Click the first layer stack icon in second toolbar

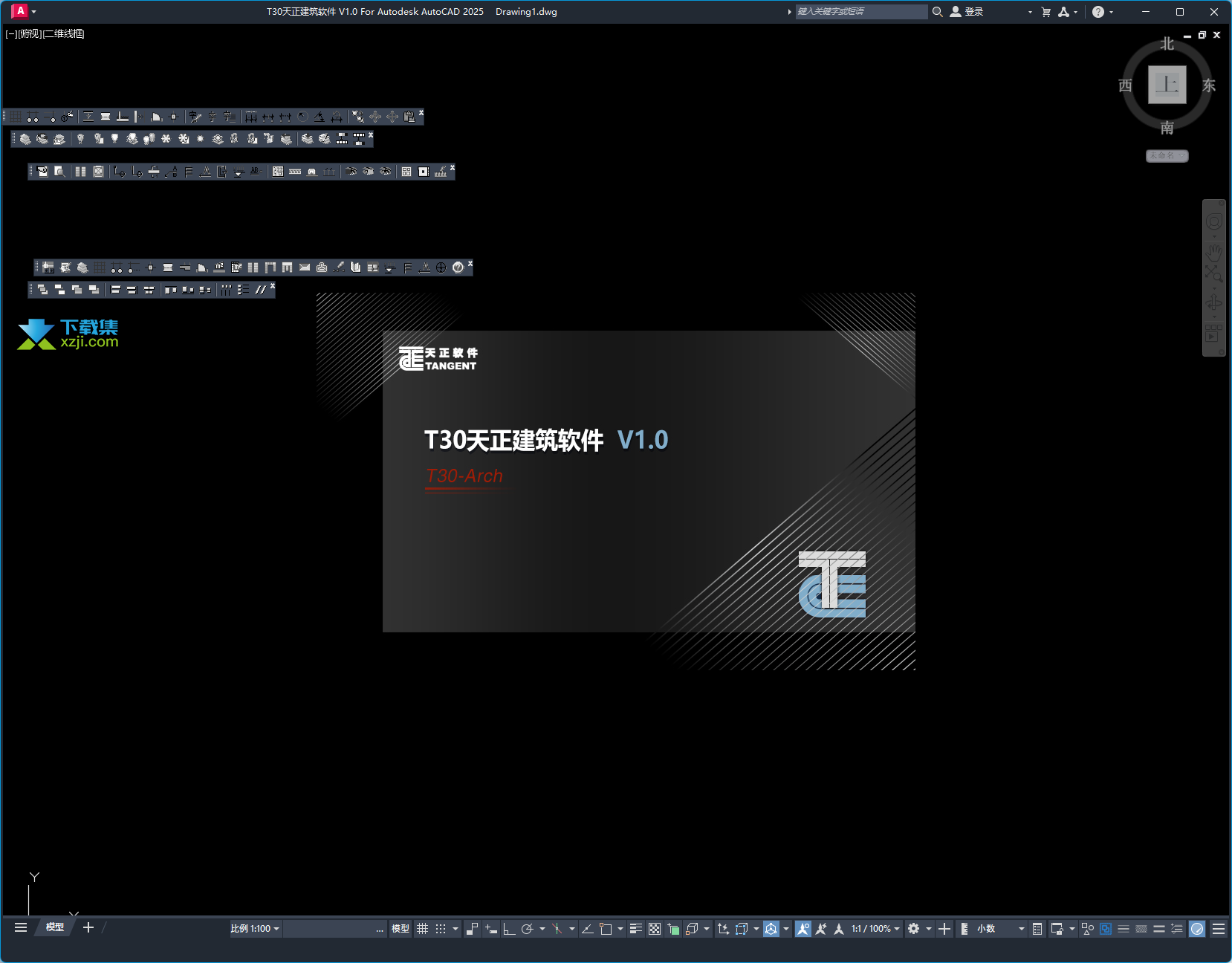(25, 139)
